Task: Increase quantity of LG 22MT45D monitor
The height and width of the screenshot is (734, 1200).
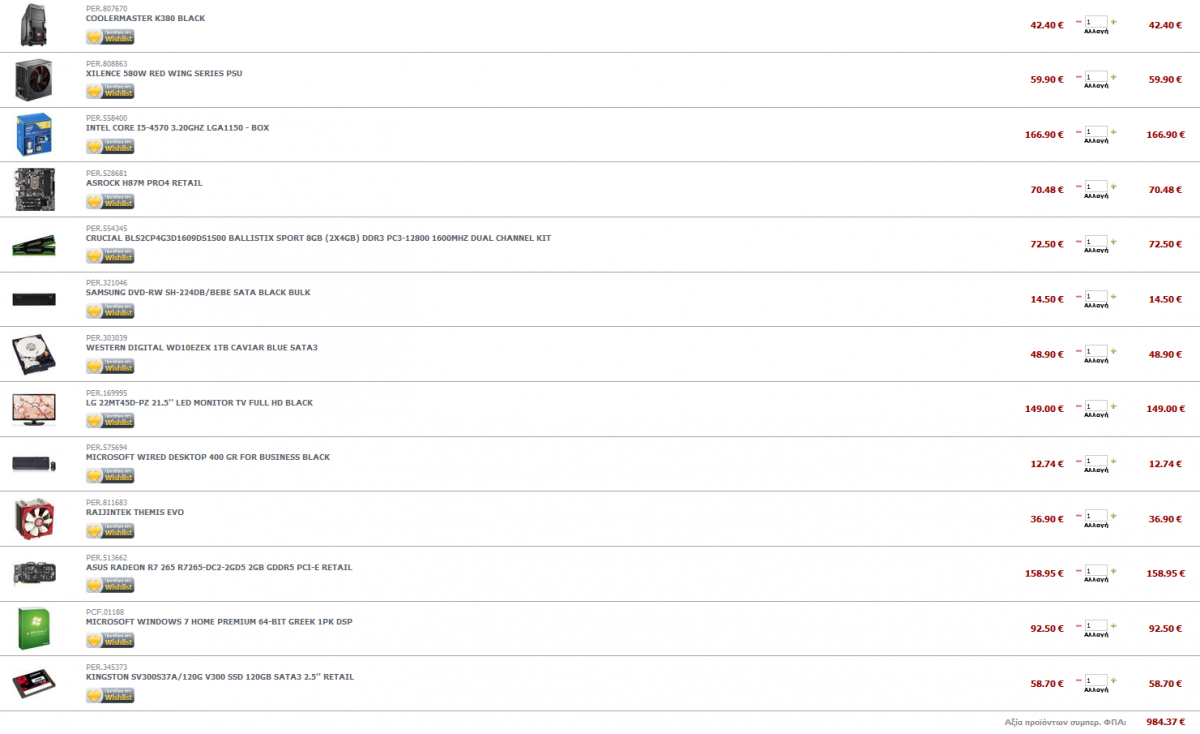Action: [x=1113, y=406]
